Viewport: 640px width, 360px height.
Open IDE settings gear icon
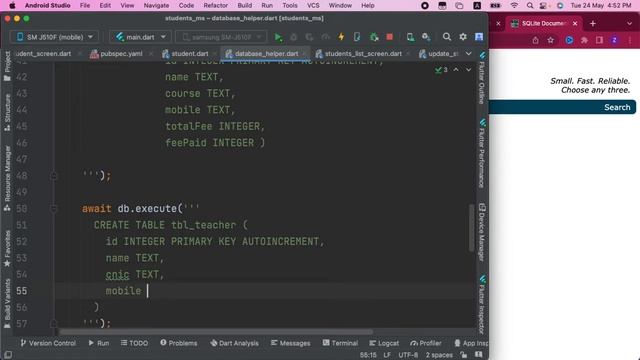(463, 37)
